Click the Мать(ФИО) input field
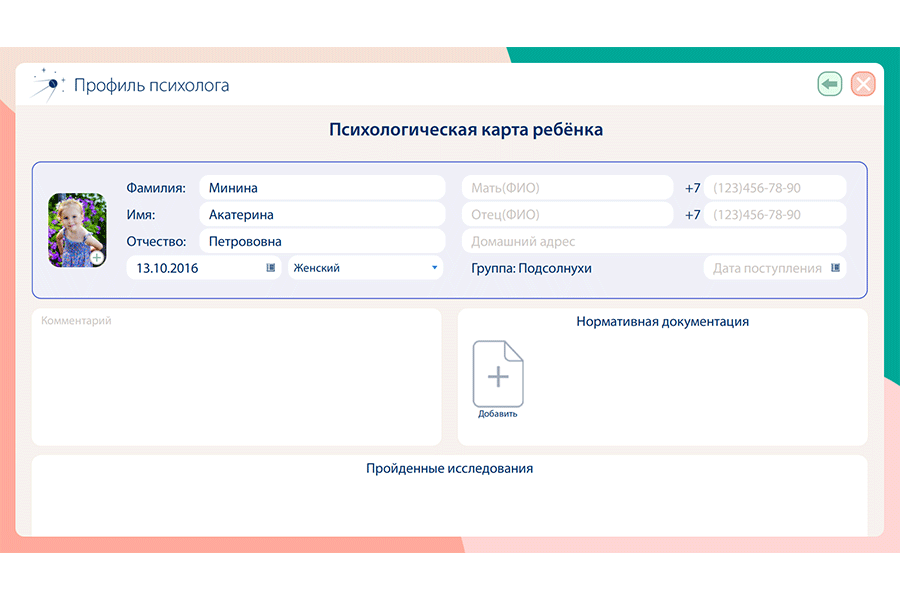The image size is (900, 600). pos(566,188)
